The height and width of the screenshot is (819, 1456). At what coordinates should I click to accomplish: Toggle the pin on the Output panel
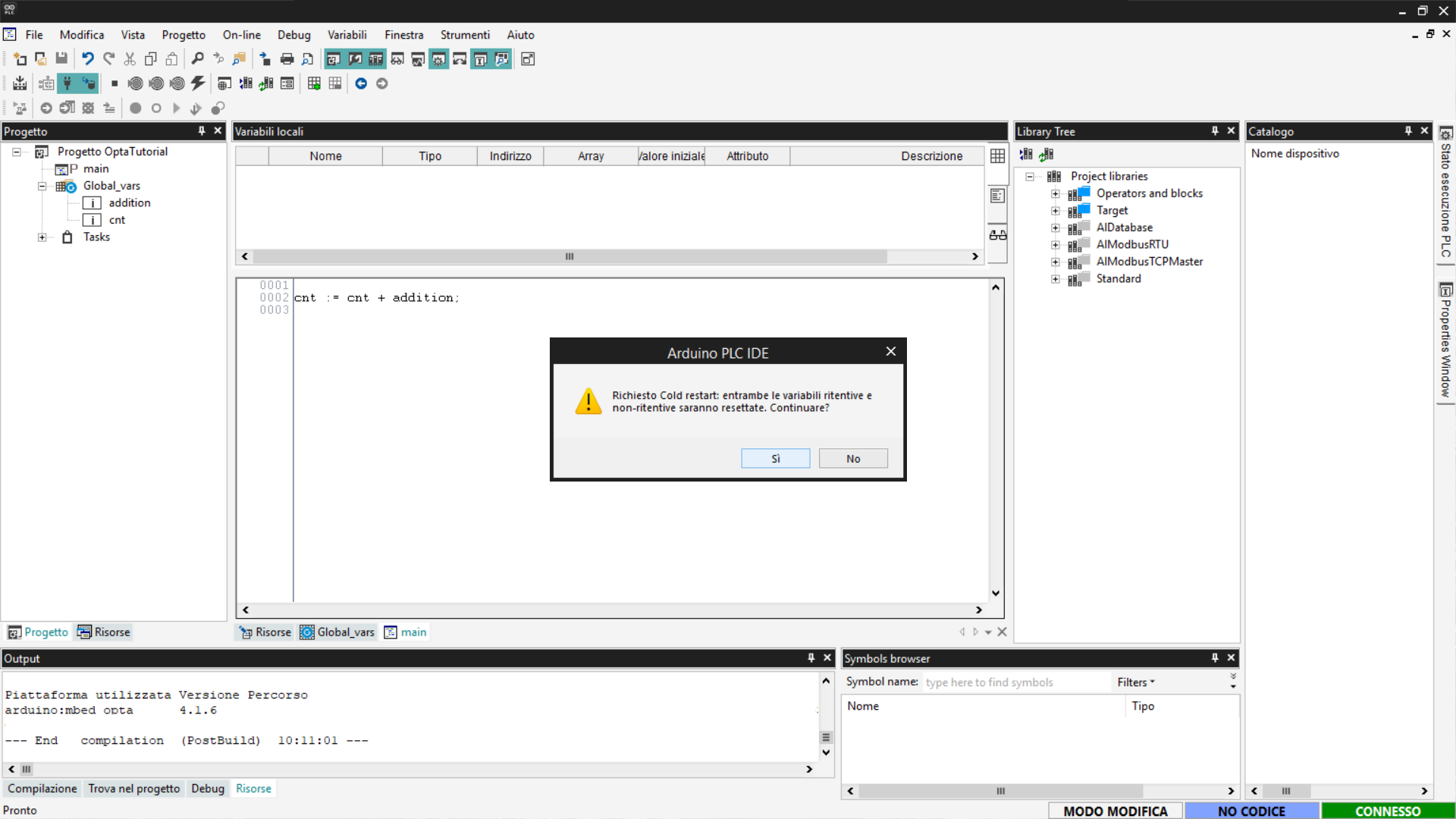tap(811, 658)
